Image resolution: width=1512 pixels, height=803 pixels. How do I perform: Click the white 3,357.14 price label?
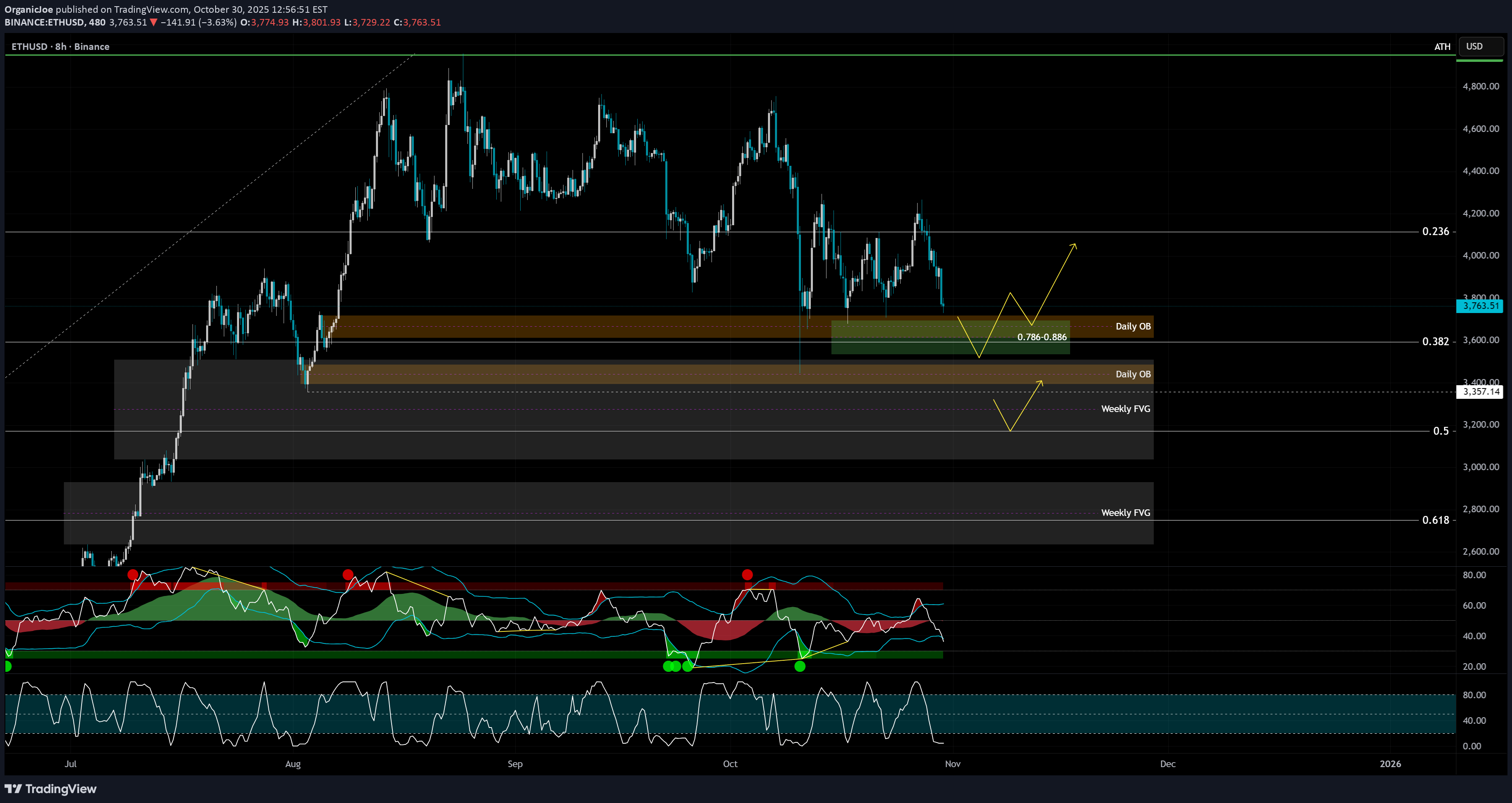[1480, 392]
